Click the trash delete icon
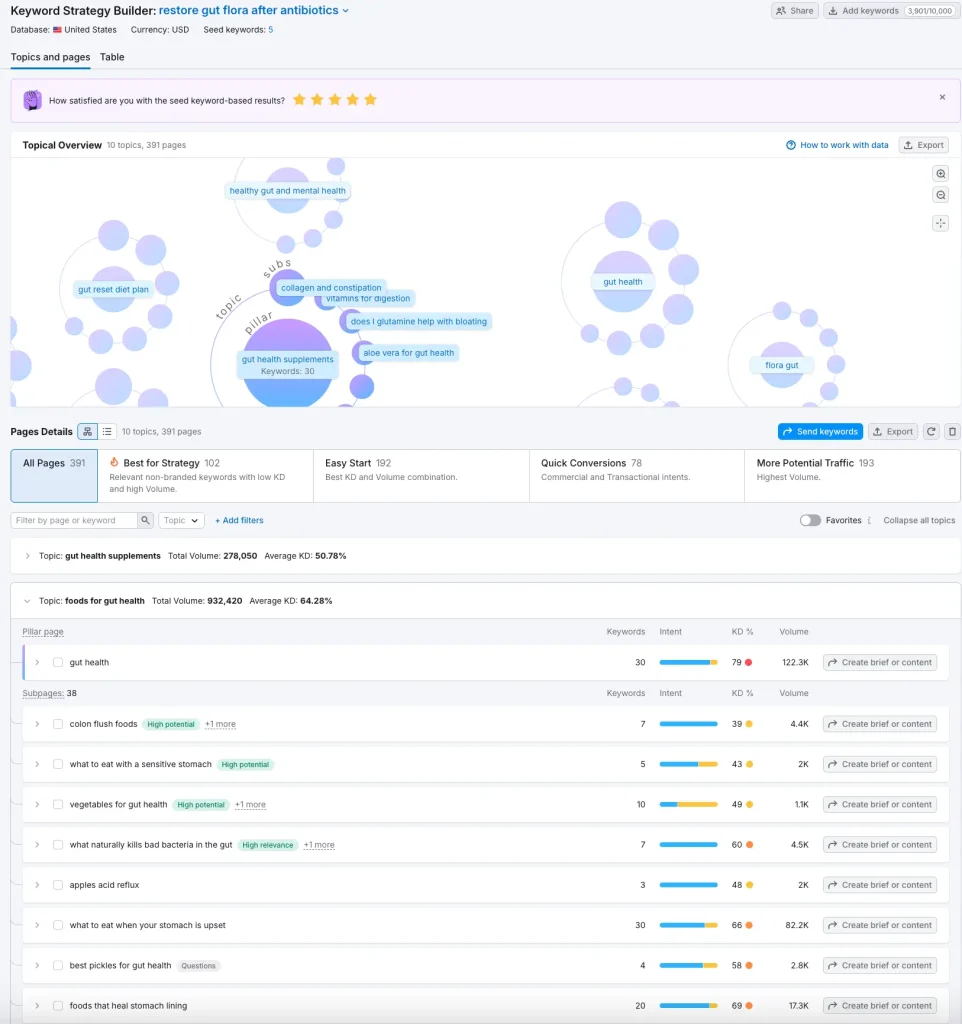 952,432
